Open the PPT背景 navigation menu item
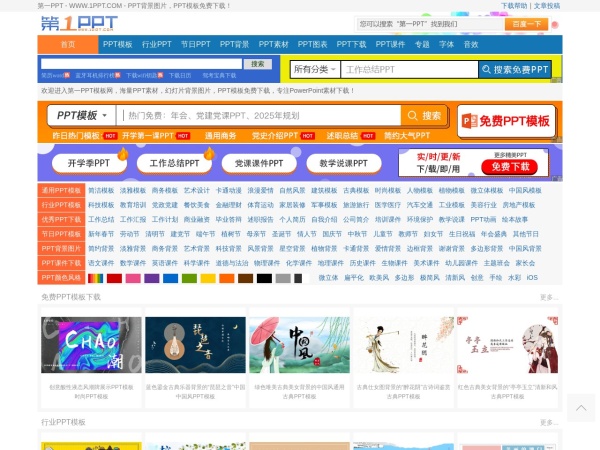Screen dimensions: 600x450 click(234, 44)
